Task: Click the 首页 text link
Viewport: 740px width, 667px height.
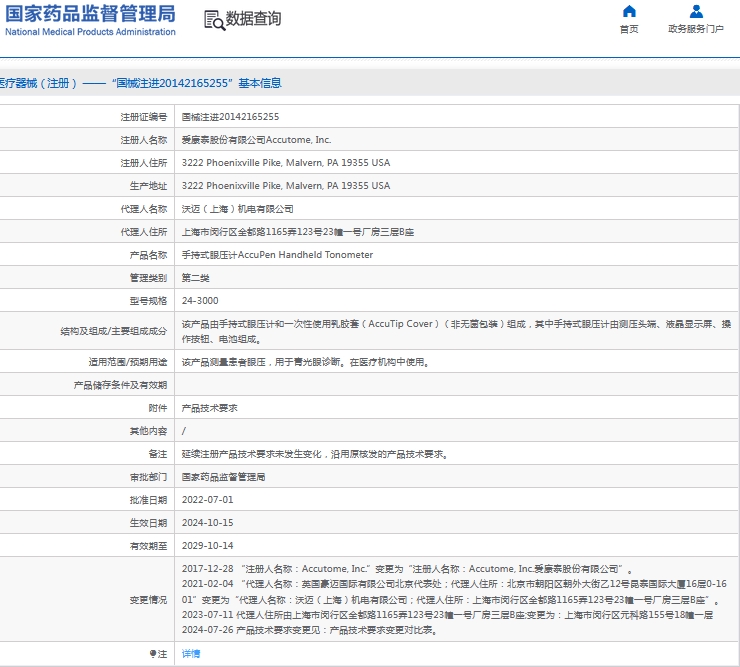Action: [629, 29]
